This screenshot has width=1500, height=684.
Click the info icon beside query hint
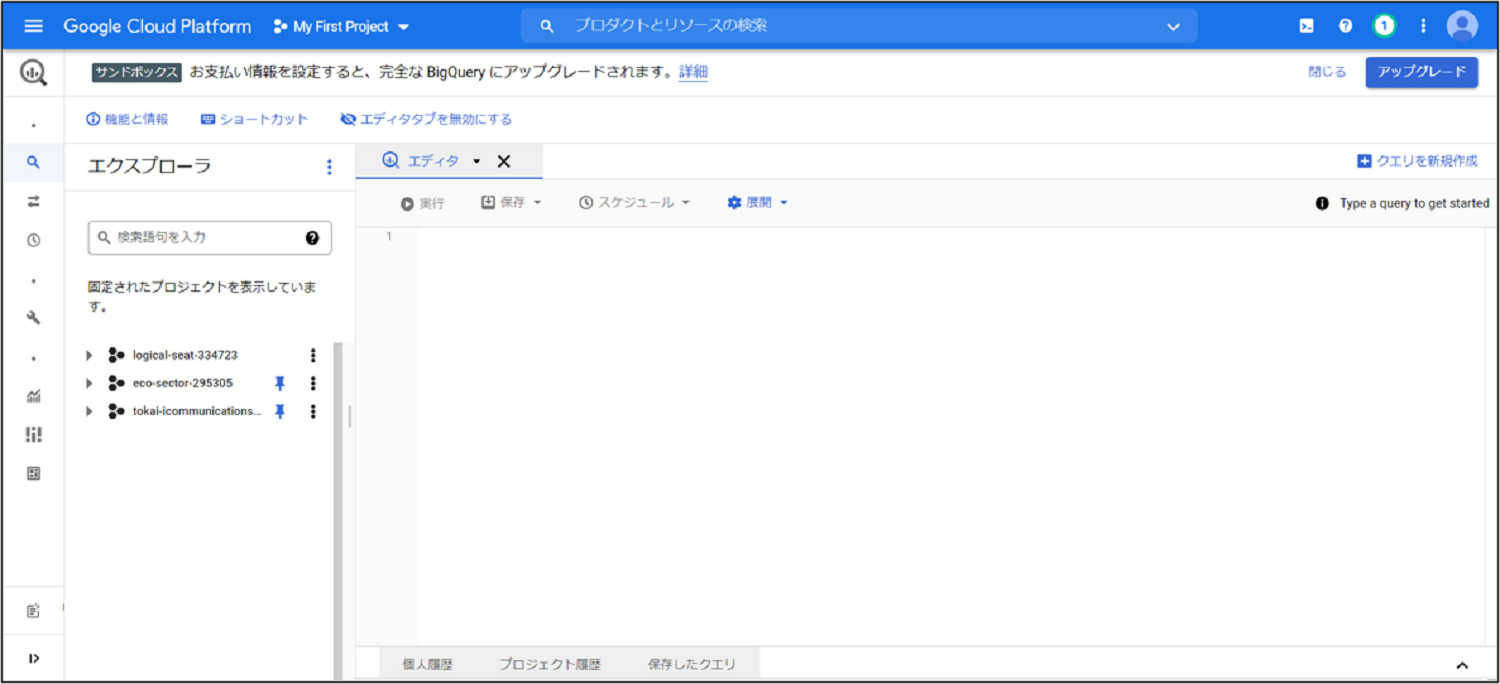(1322, 203)
